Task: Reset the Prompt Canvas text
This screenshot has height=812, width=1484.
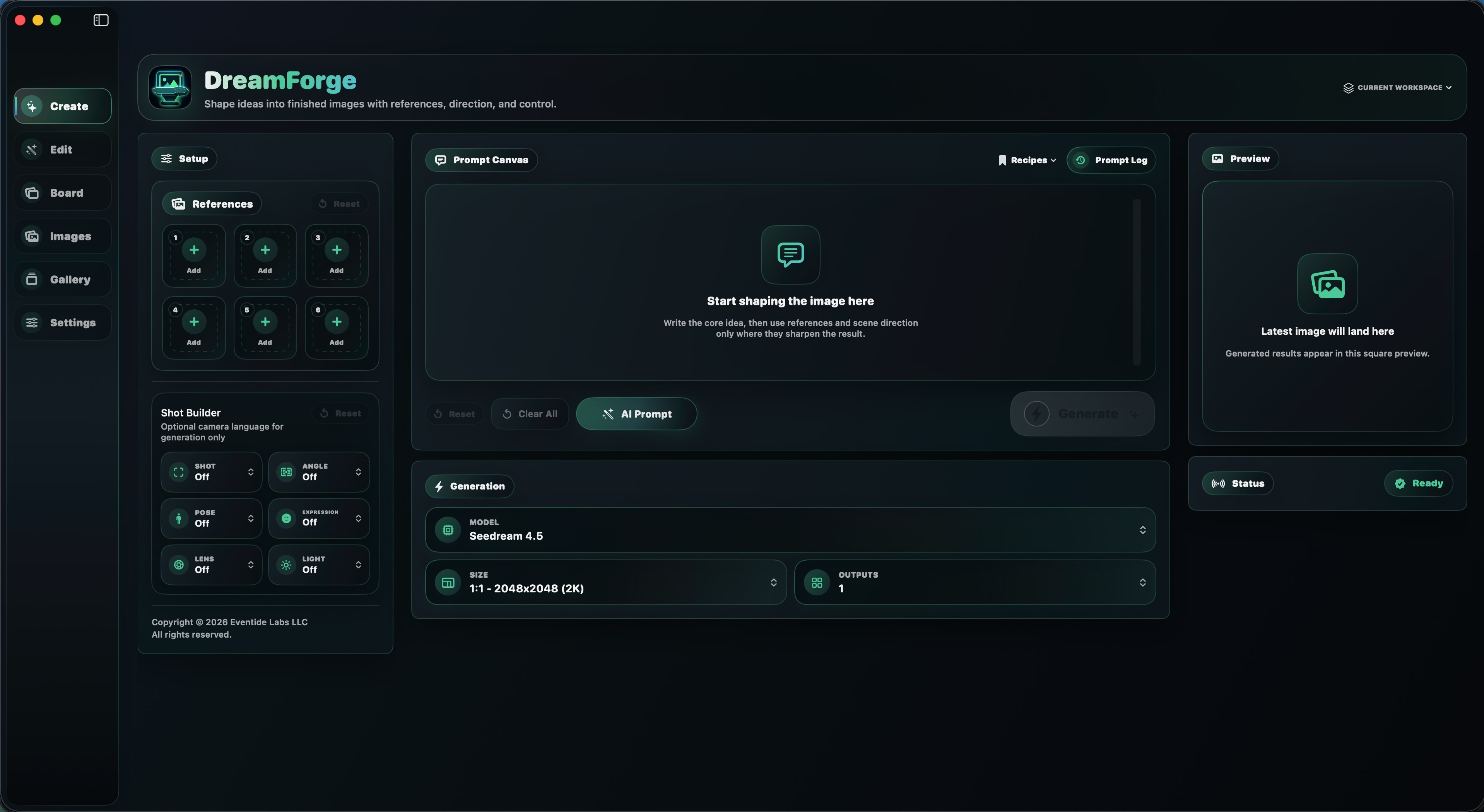Action: pyautogui.click(x=455, y=414)
